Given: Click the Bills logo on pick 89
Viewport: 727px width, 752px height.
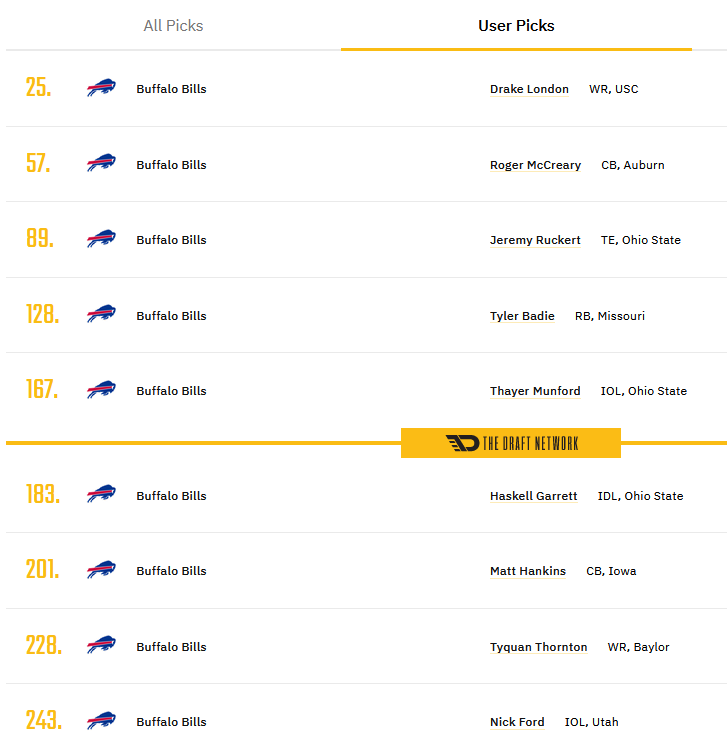Looking at the screenshot, I should (101, 238).
